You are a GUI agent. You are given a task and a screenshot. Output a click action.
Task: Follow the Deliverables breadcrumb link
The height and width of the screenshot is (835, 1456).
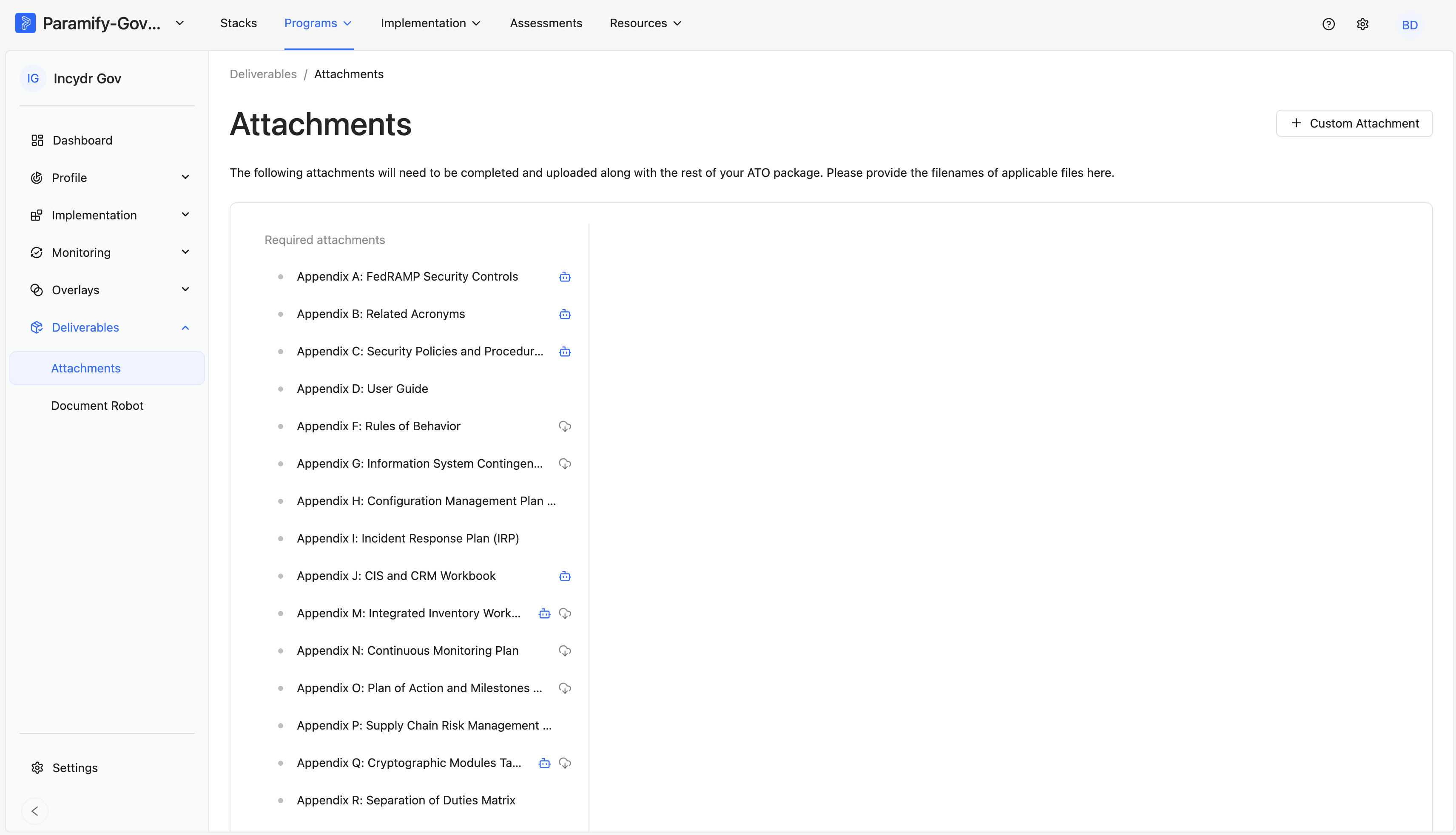(x=263, y=74)
